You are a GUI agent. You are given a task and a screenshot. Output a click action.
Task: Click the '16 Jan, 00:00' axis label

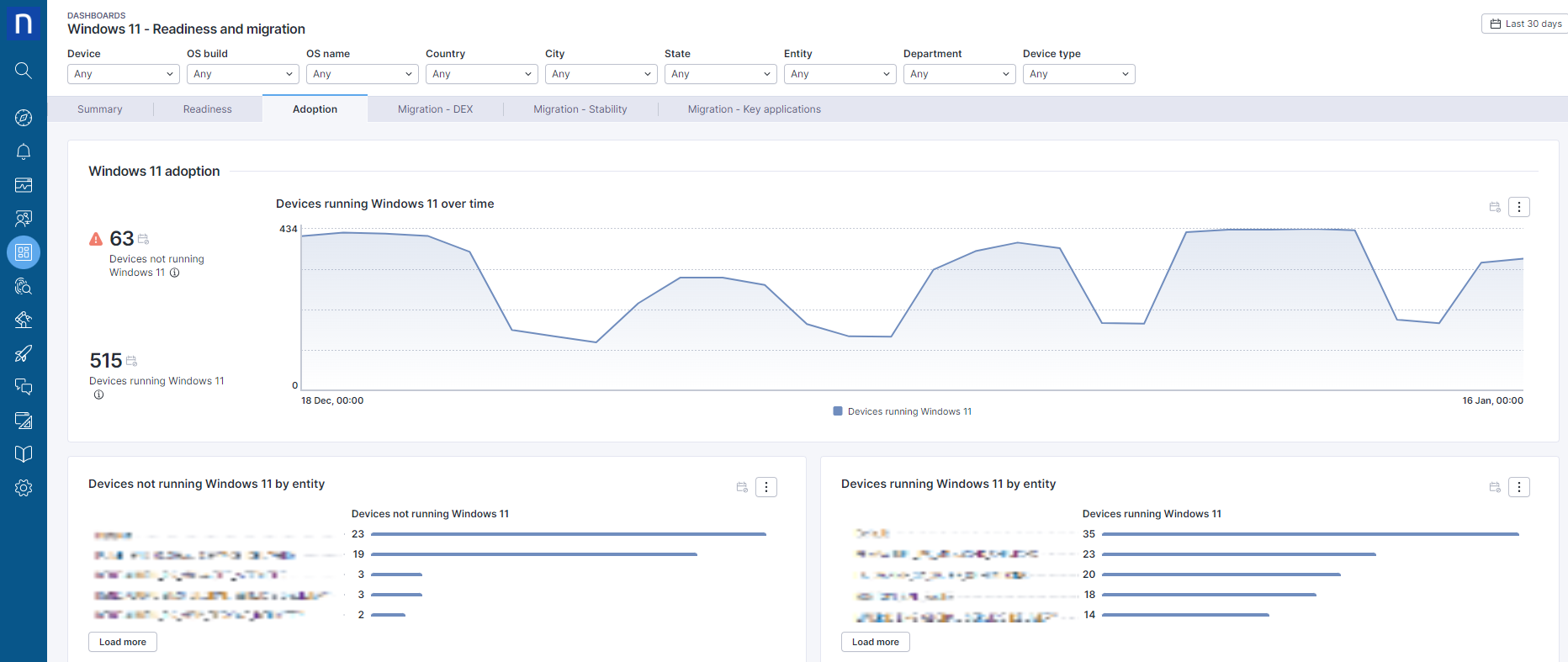point(1492,400)
